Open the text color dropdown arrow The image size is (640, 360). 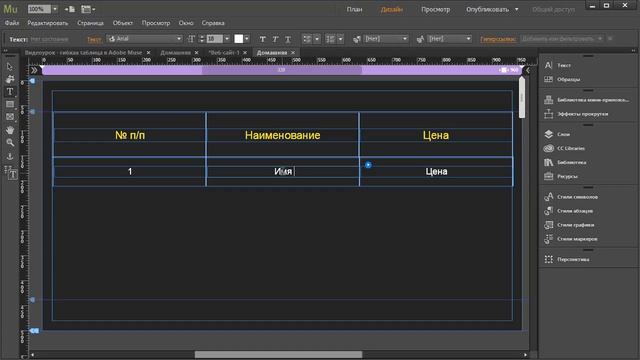pyautogui.click(x=247, y=39)
